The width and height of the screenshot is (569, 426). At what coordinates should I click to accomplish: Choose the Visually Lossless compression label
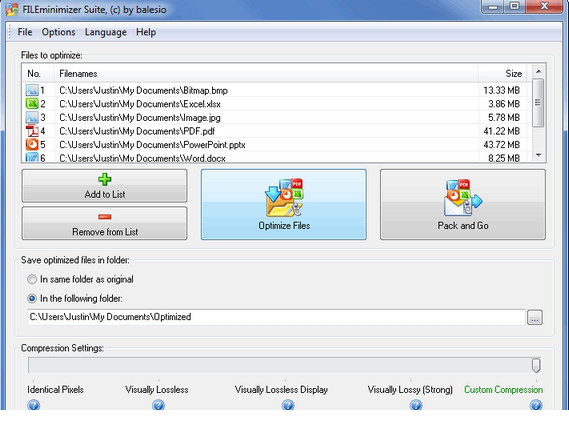[157, 389]
